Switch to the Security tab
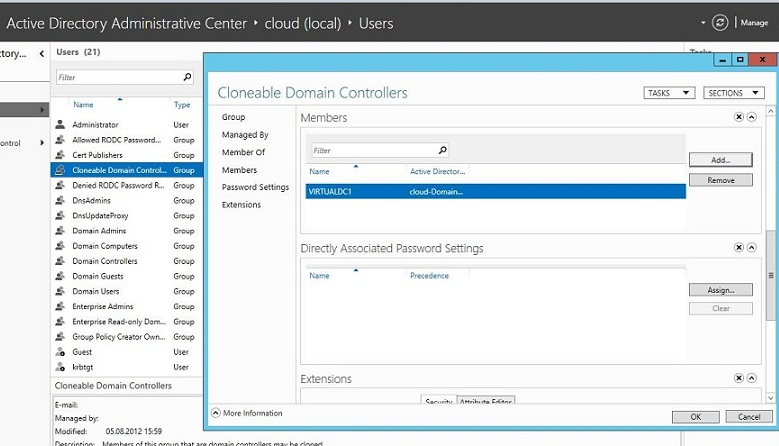The image size is (779, 446). pos(439,401)
